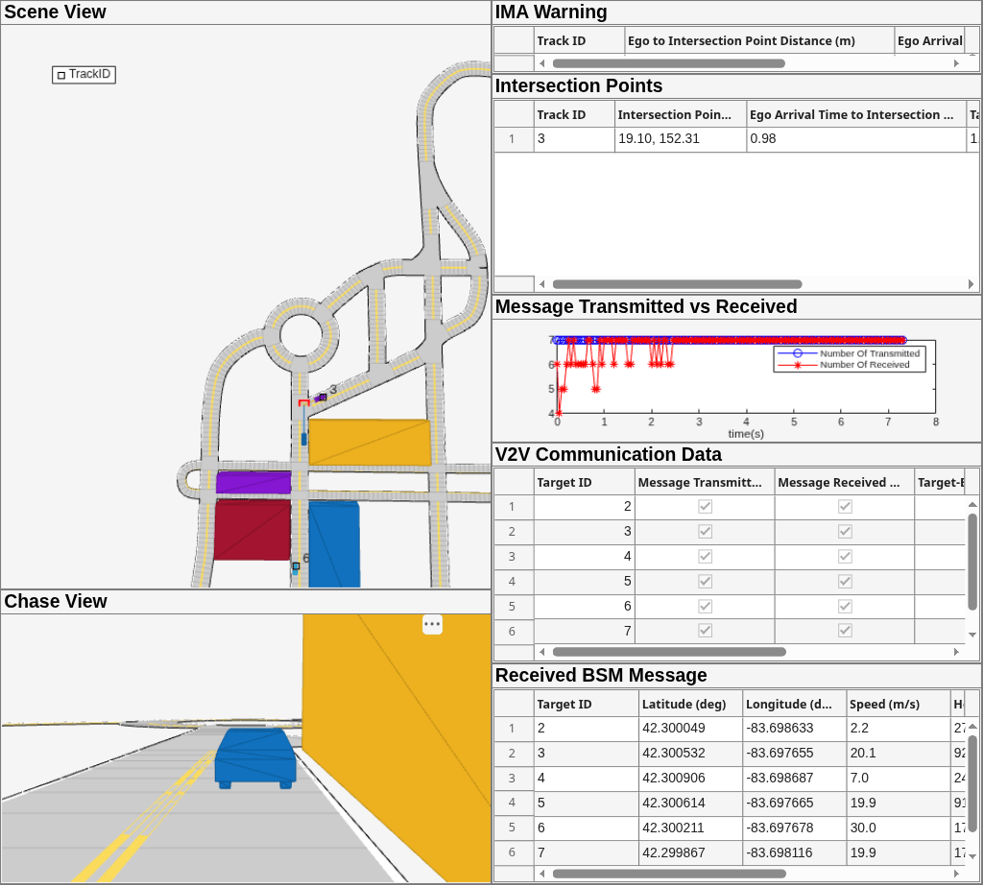Viewport: 983px width, 885px height.
Task: Click Number Of Transmitted legend entry
Action: (870, 353)
